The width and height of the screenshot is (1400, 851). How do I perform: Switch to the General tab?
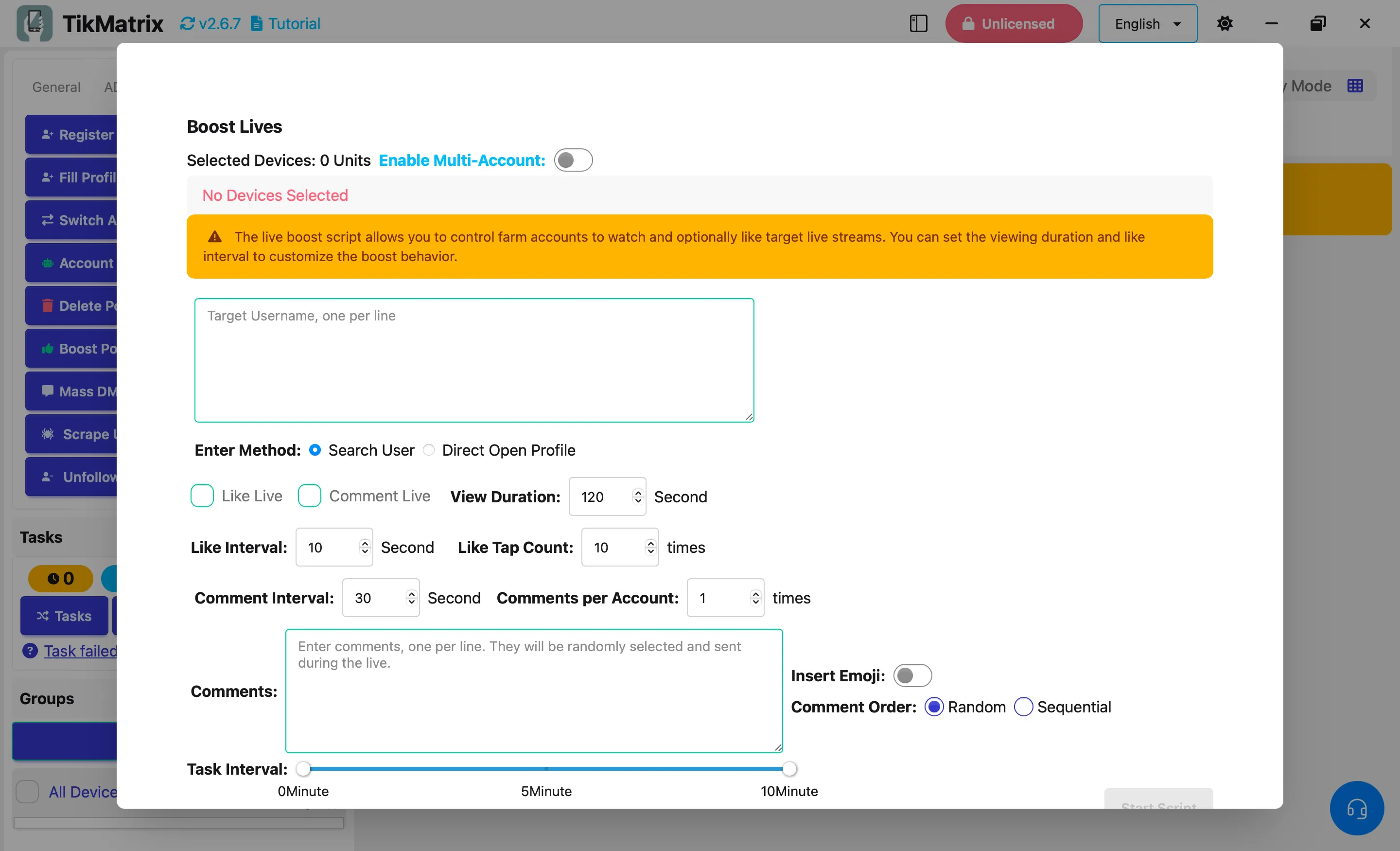point(56,87)
